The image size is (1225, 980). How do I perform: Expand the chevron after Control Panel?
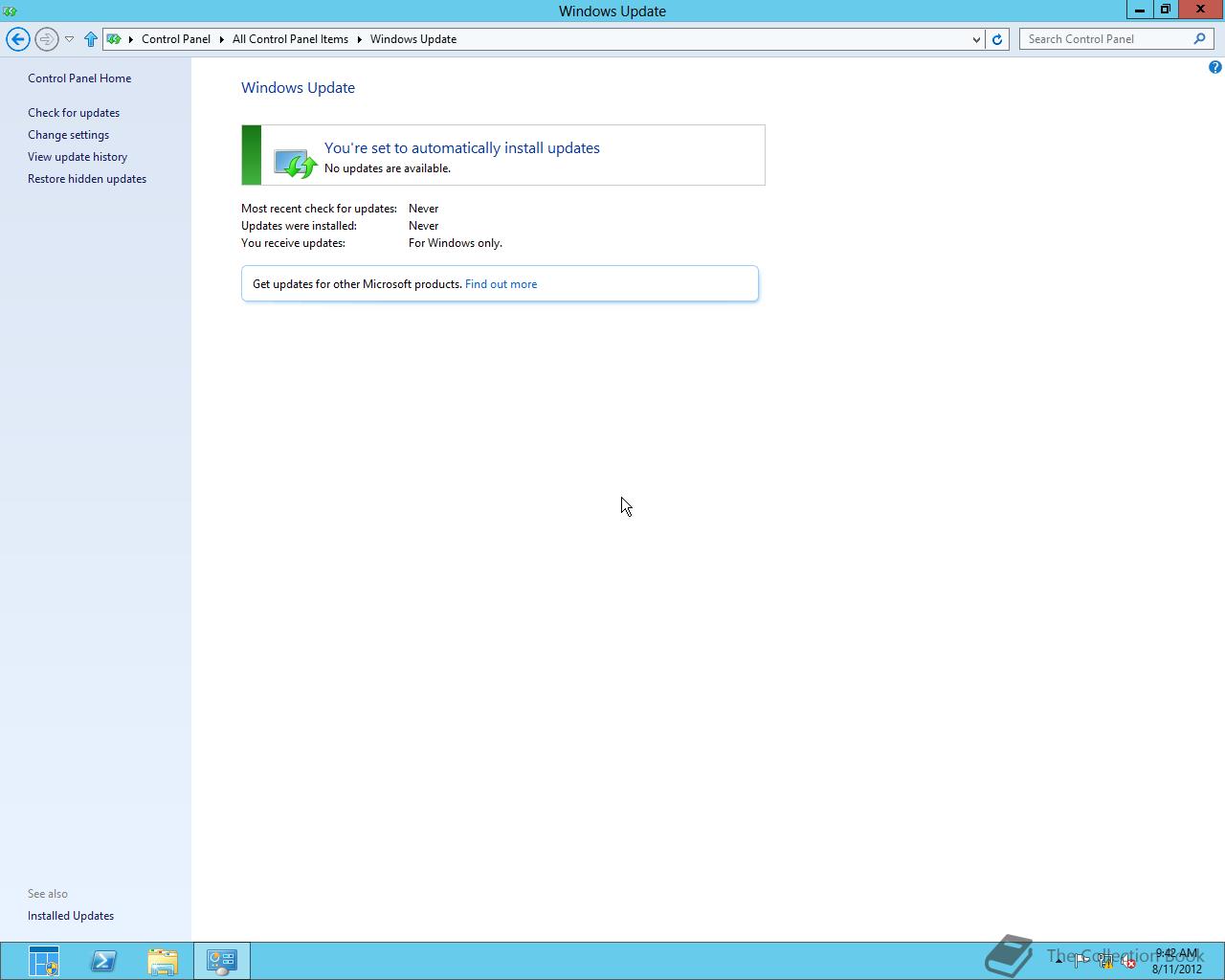tap(221, 39)
